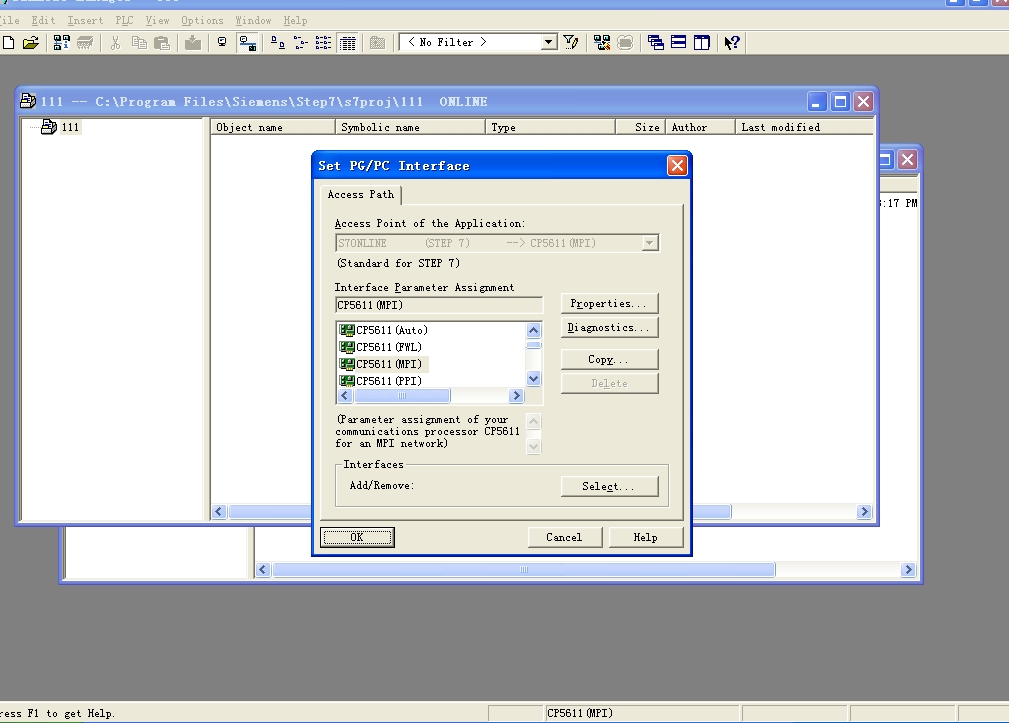Click the Cut scissors icon
Image resolution: width=1009 pixels, height=723 pixels.
[x=115, y=42]
